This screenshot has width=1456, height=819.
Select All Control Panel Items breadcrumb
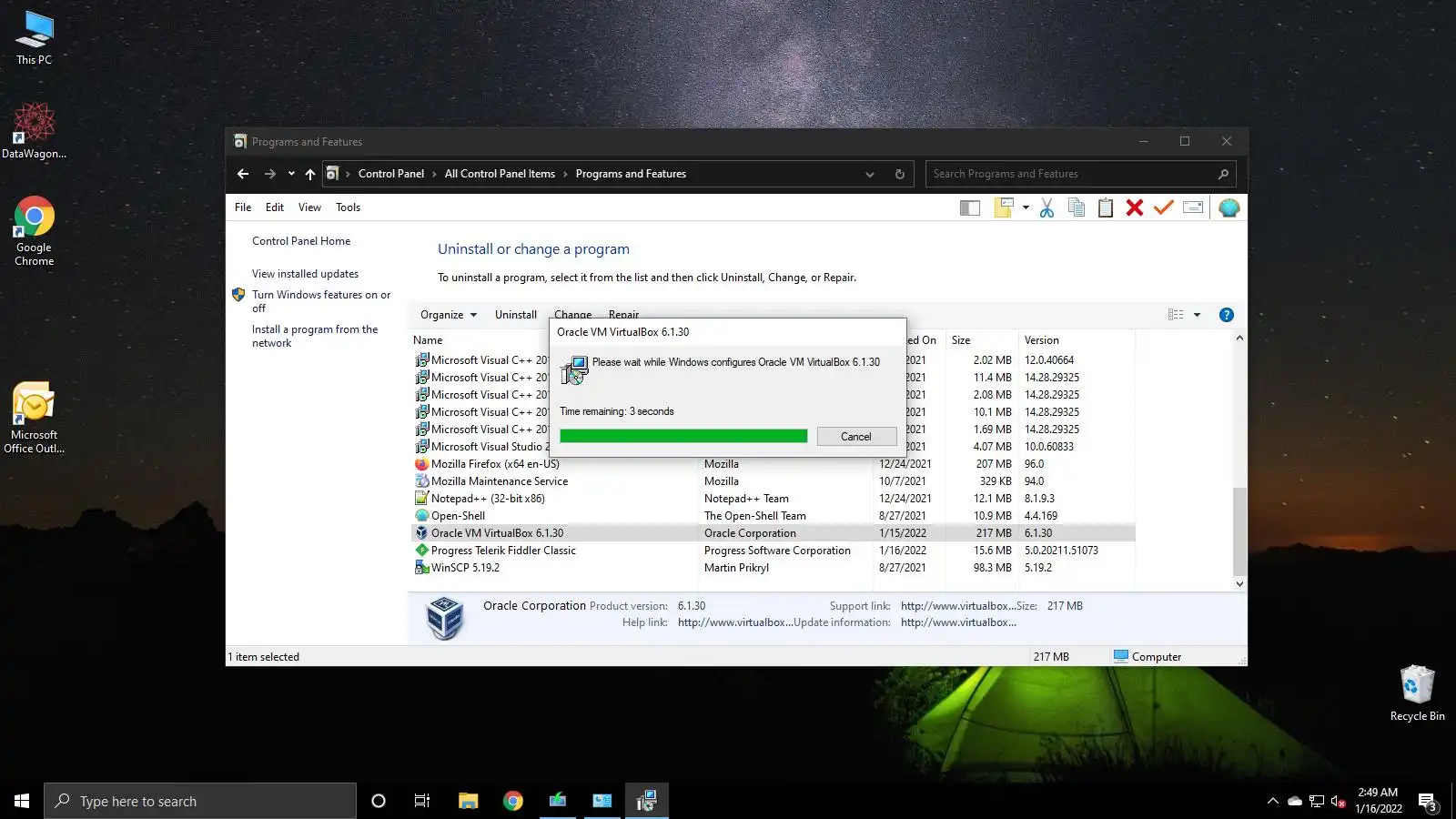pos(500,174)
